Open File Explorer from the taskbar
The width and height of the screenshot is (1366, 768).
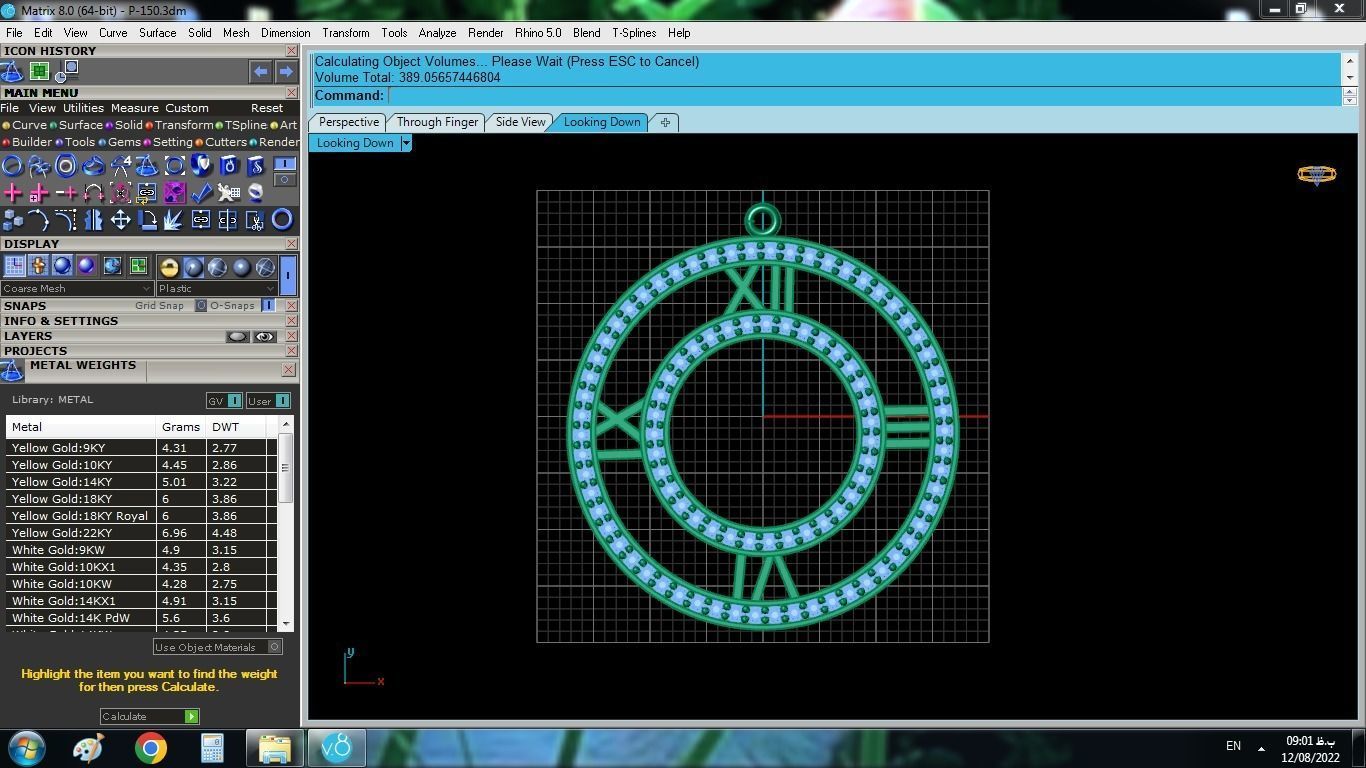(x=274, y=748)
